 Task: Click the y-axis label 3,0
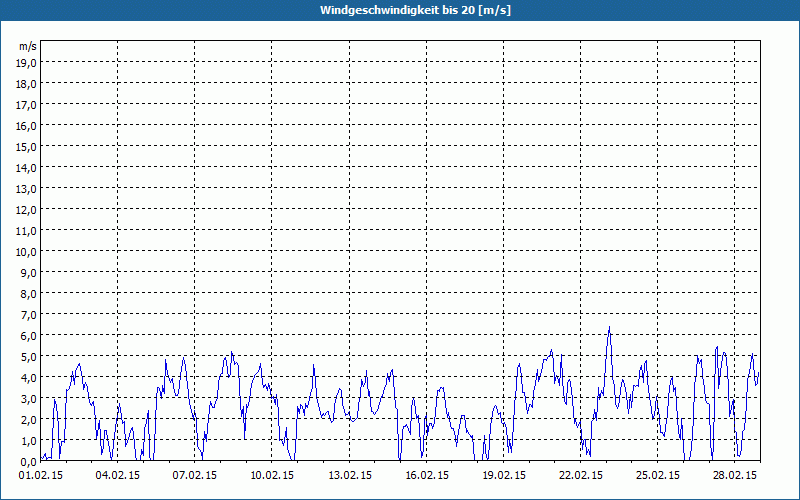click(30, 398)
